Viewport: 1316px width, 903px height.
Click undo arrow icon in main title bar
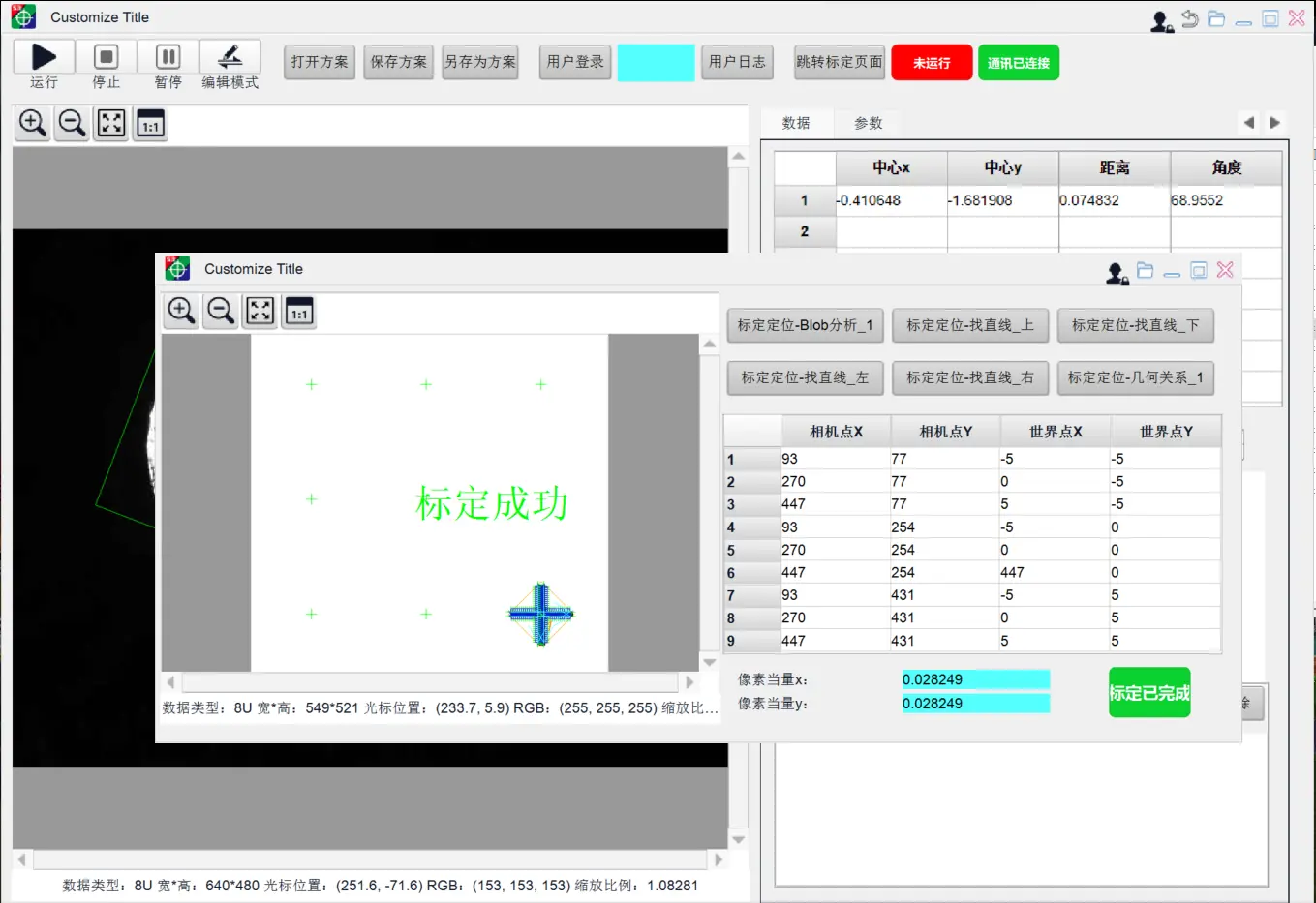coord(1190,18)
